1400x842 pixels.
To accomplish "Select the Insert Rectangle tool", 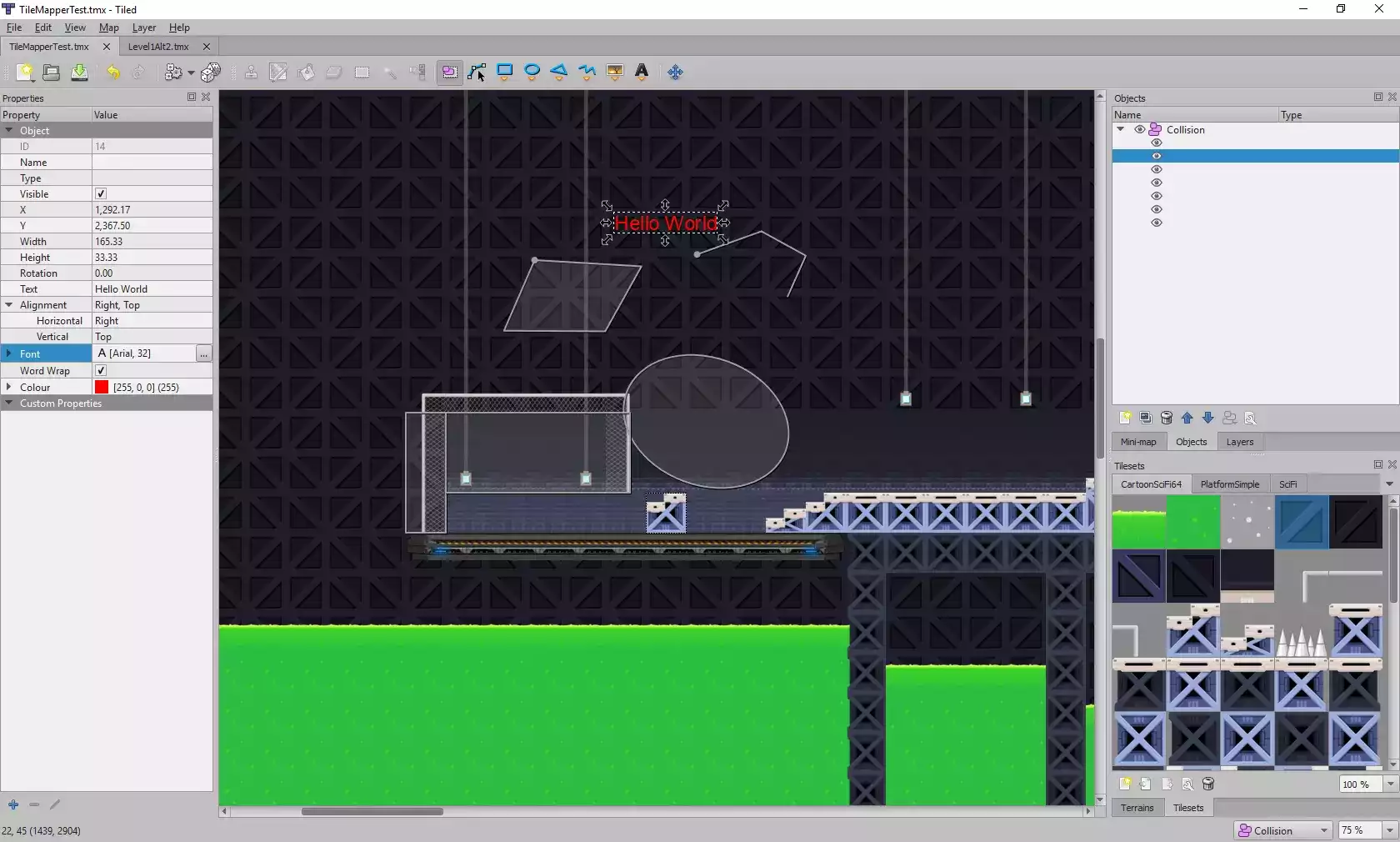I will click(x=504, y=73).
